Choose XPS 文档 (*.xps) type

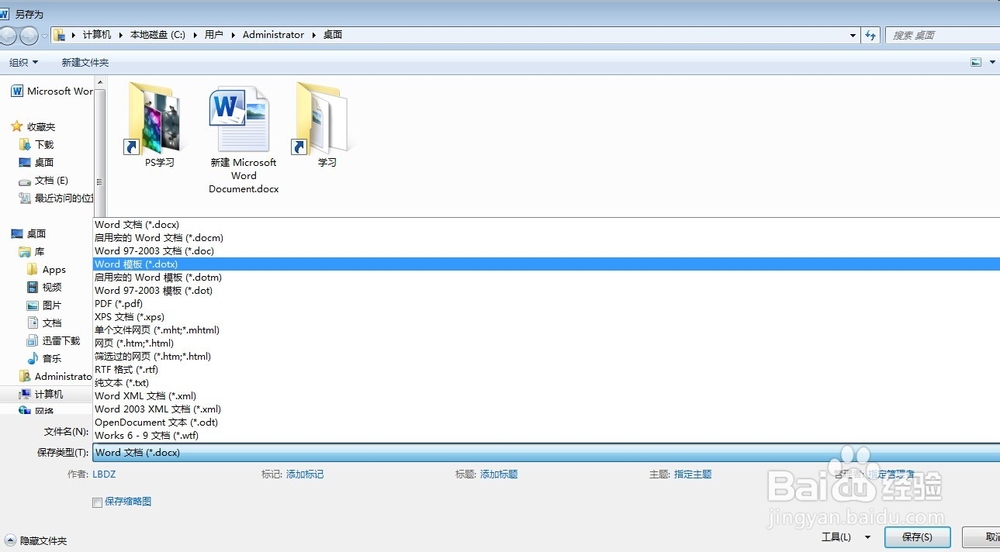coord(547,317)
